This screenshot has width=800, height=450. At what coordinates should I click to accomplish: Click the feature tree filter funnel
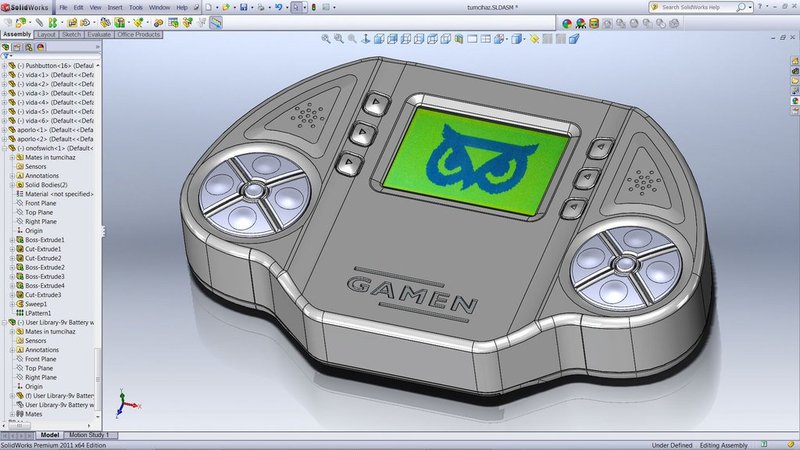[6, 56]
